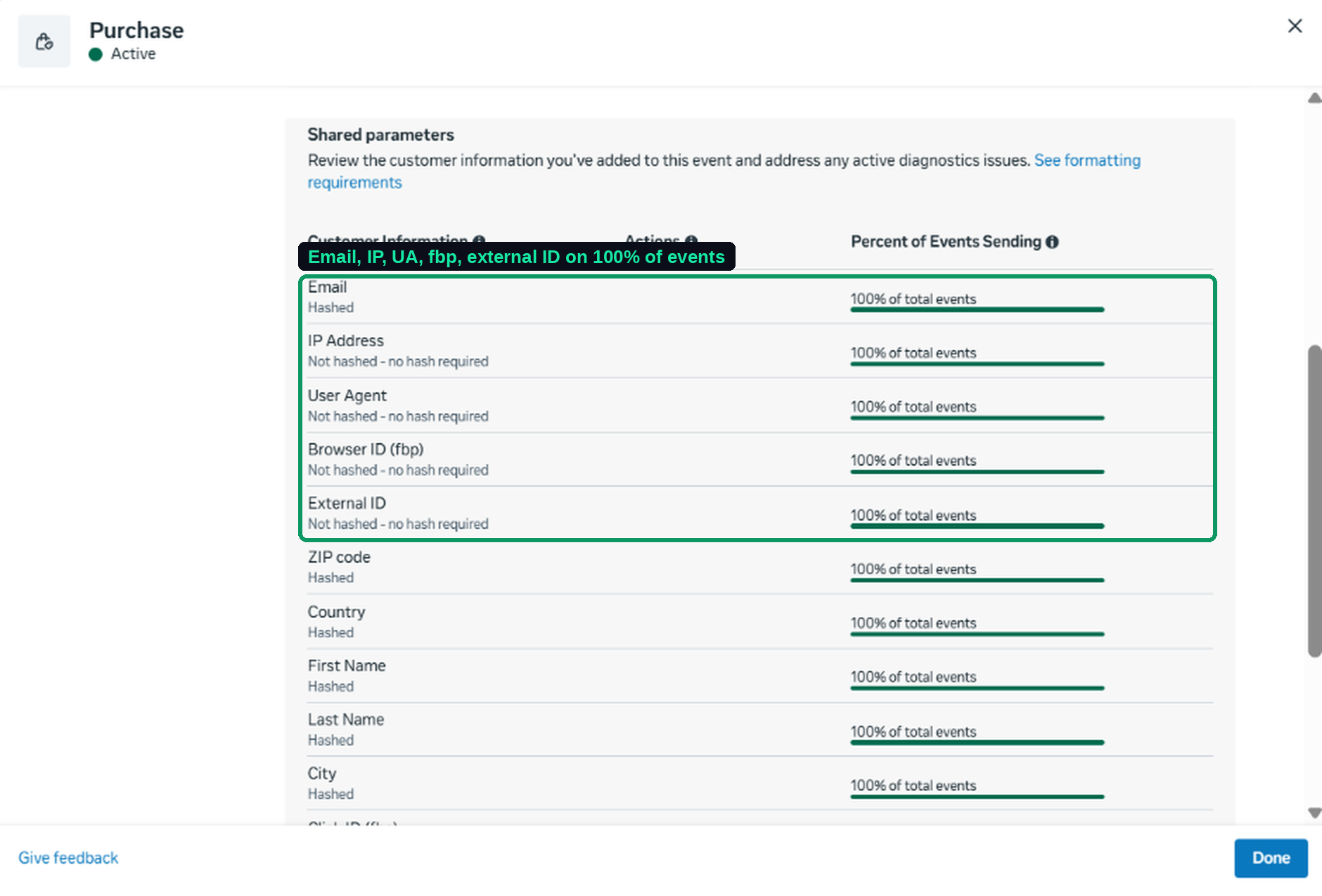Click the Percent of Events Sending header
Viewport: 1322px width, 896px height.
point(946,242)
